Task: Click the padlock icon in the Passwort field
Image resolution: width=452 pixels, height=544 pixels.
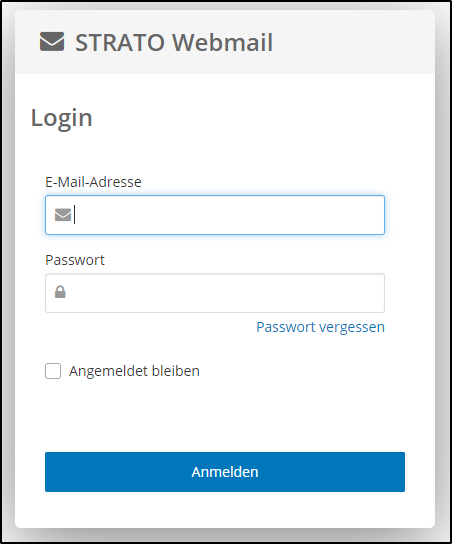Action: pos(60,292)
